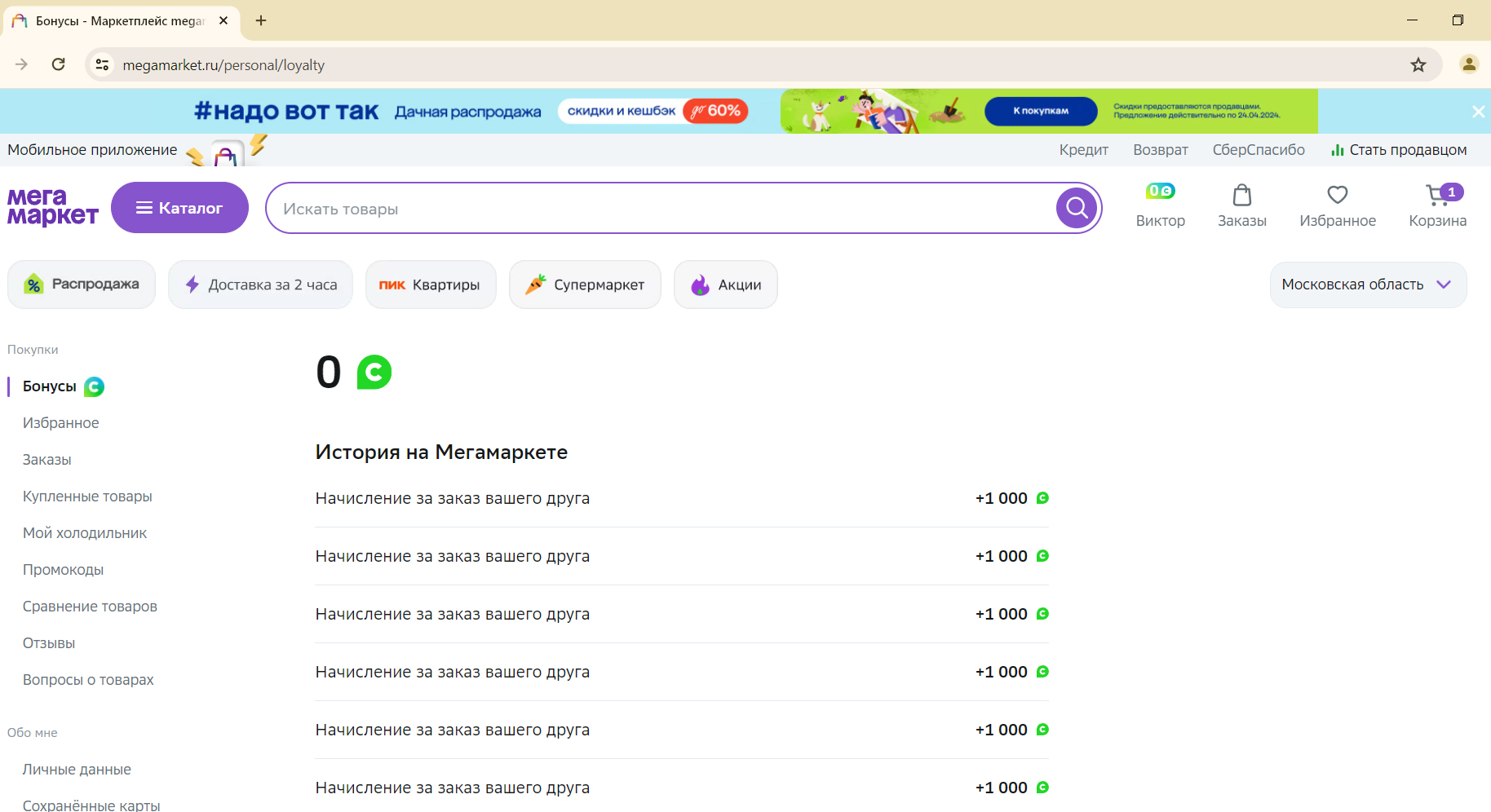Open ПИК Квартиры section

431,285
